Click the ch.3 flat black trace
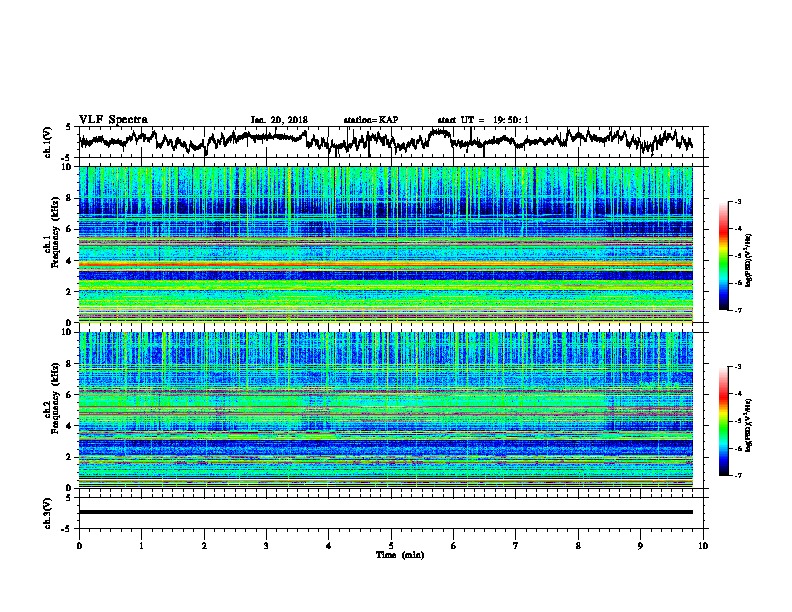Screen dimensions: 792x612 pos(385,512)
